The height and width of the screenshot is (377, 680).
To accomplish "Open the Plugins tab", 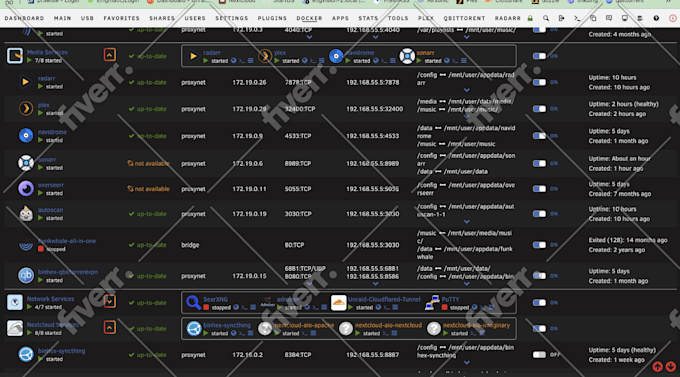I will click(272, 18).
